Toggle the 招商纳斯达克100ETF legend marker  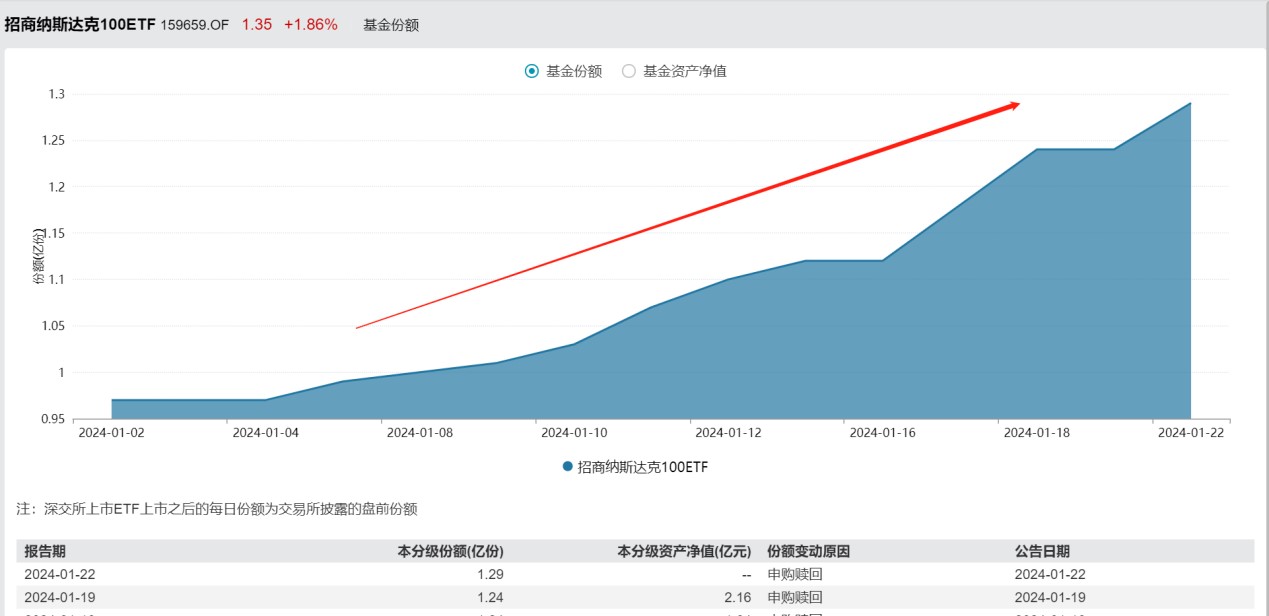point(568,467)
